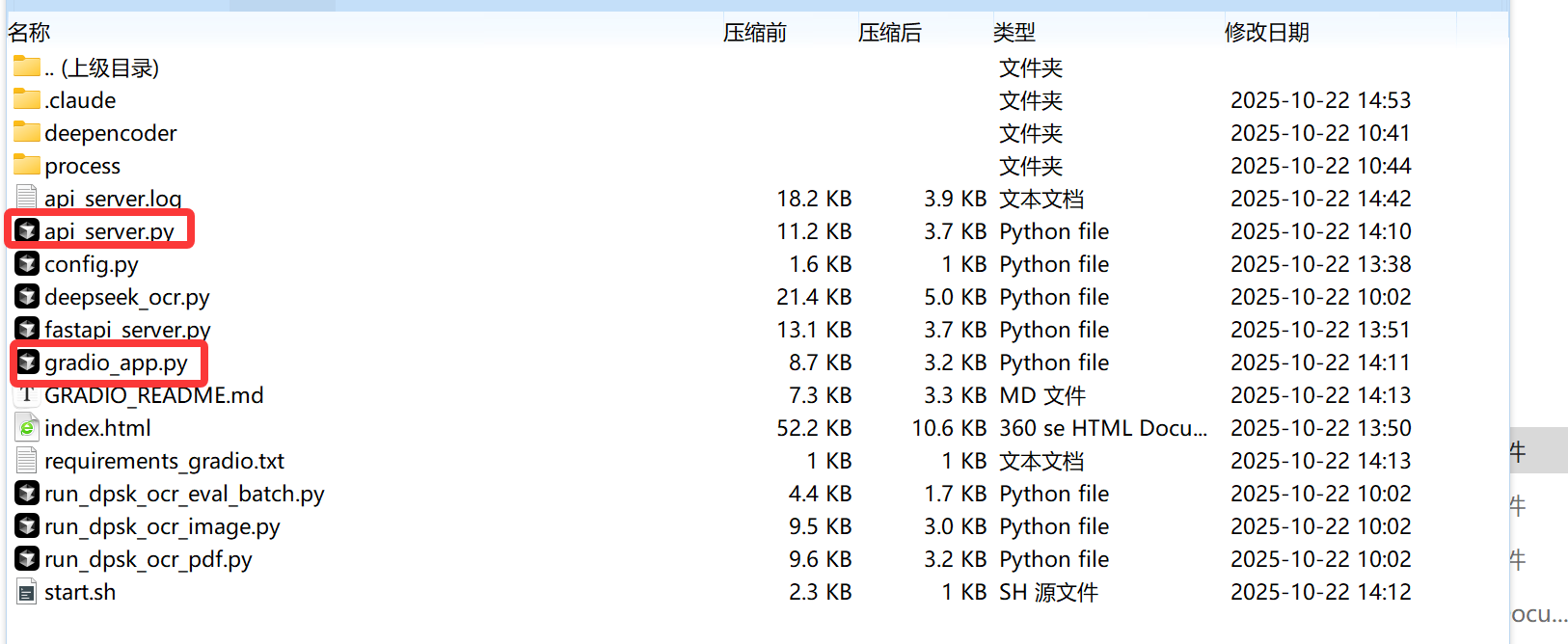Click the index.html browser file icon
Viewport: 1568px width, 644px height.
tap(27, 428)
